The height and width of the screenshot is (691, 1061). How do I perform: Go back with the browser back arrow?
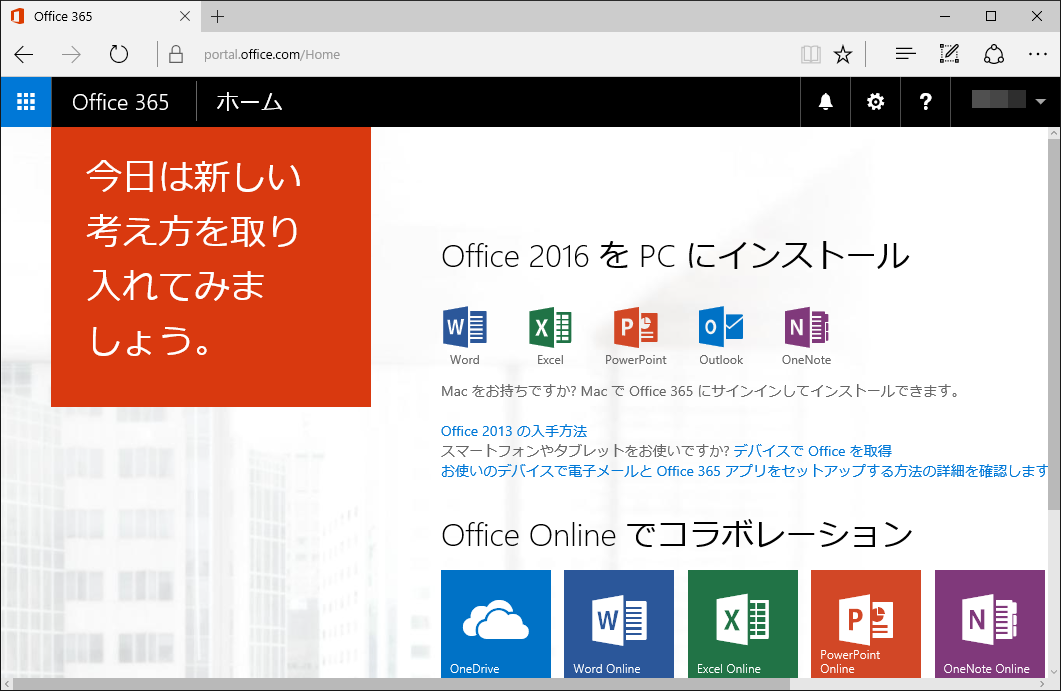(24, 54)
